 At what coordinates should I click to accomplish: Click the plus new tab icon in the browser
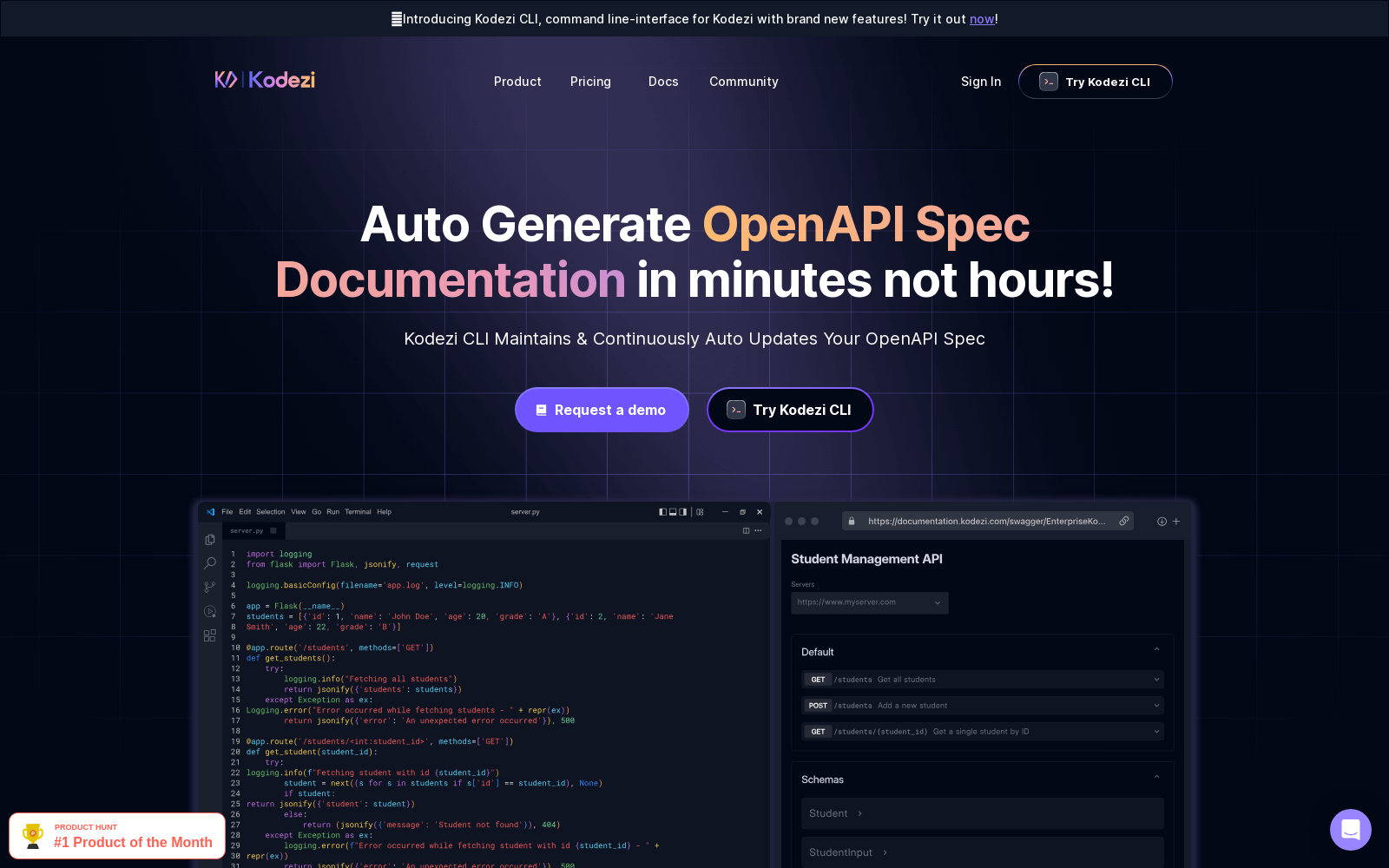(x=1176, y=522)
